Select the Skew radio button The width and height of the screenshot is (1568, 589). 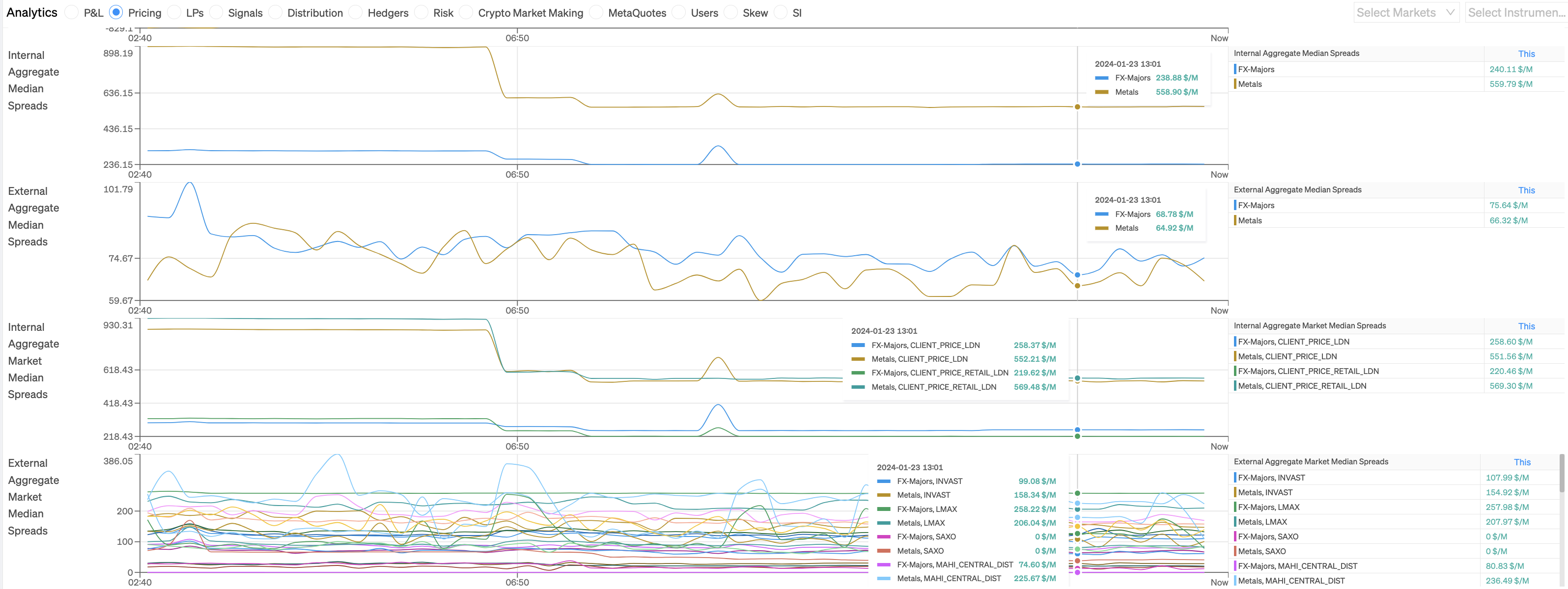tap(731, 12)
